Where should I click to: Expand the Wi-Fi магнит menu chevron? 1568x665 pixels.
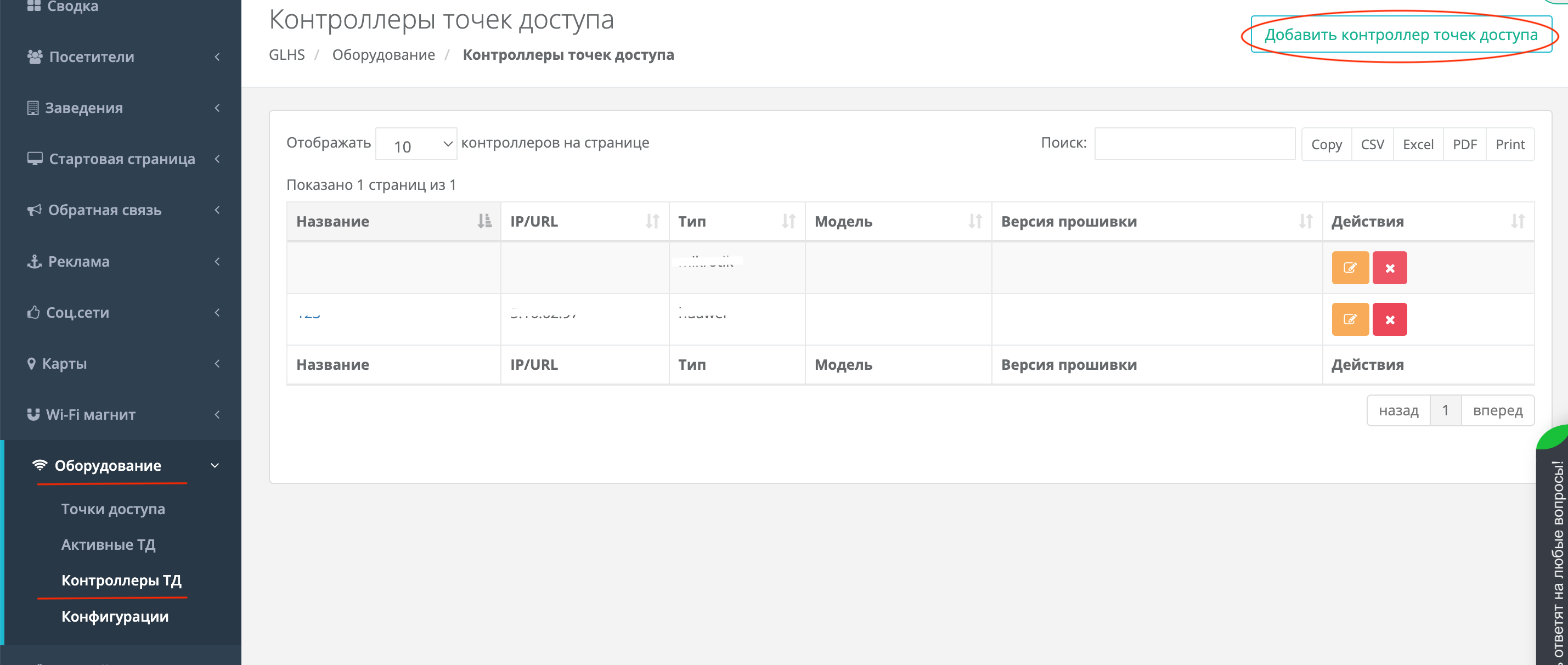(x=217, y=415)
